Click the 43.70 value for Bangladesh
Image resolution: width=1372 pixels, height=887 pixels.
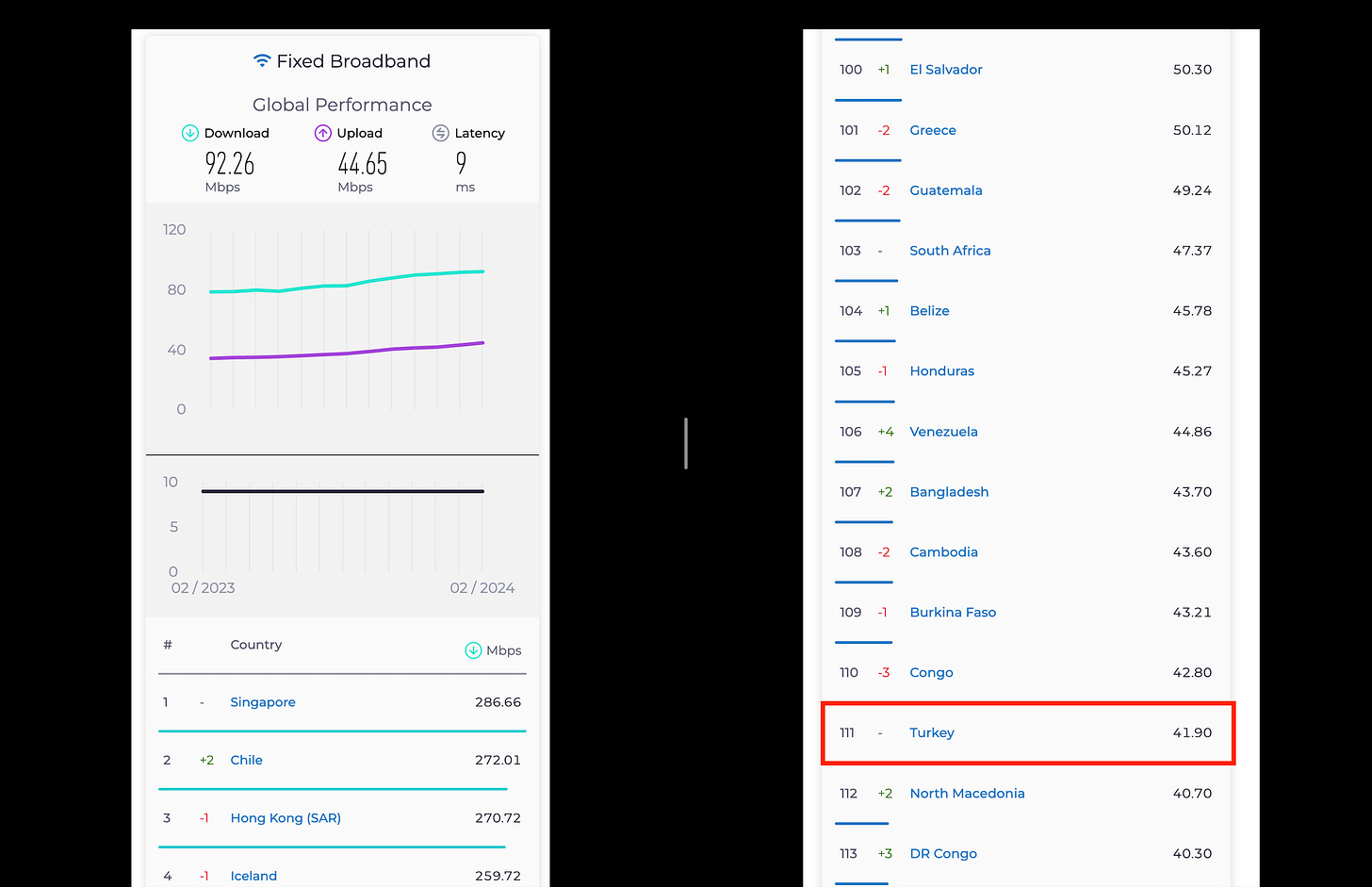[x=1192, y=492]
